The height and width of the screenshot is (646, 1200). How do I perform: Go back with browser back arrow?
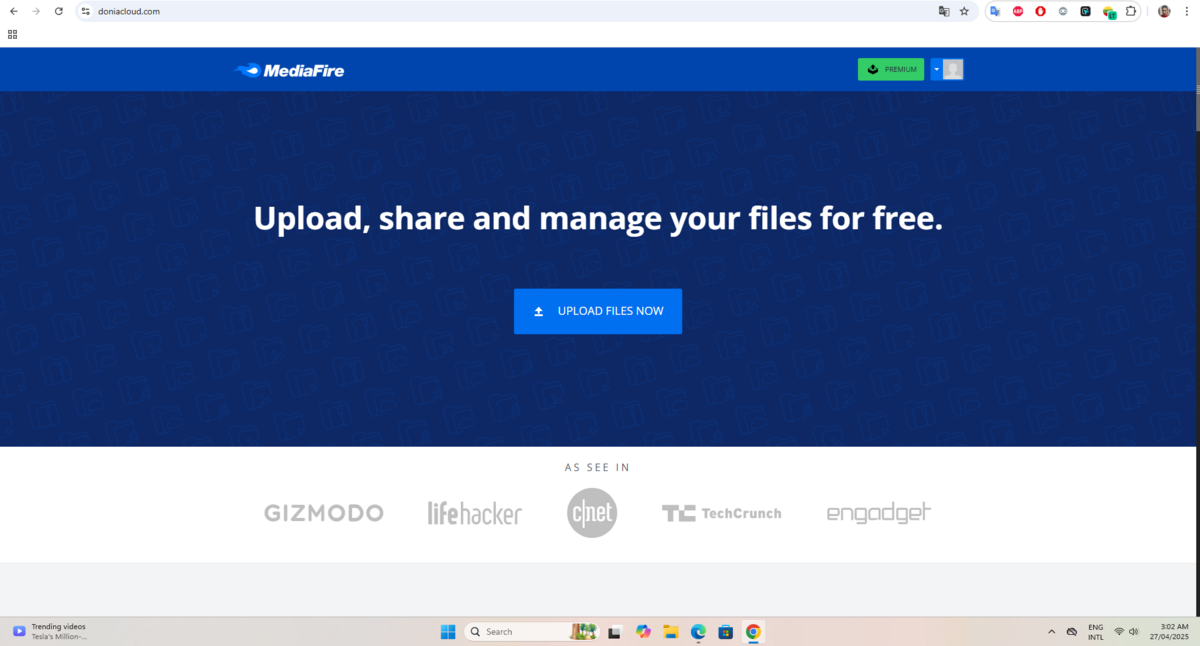14,11
